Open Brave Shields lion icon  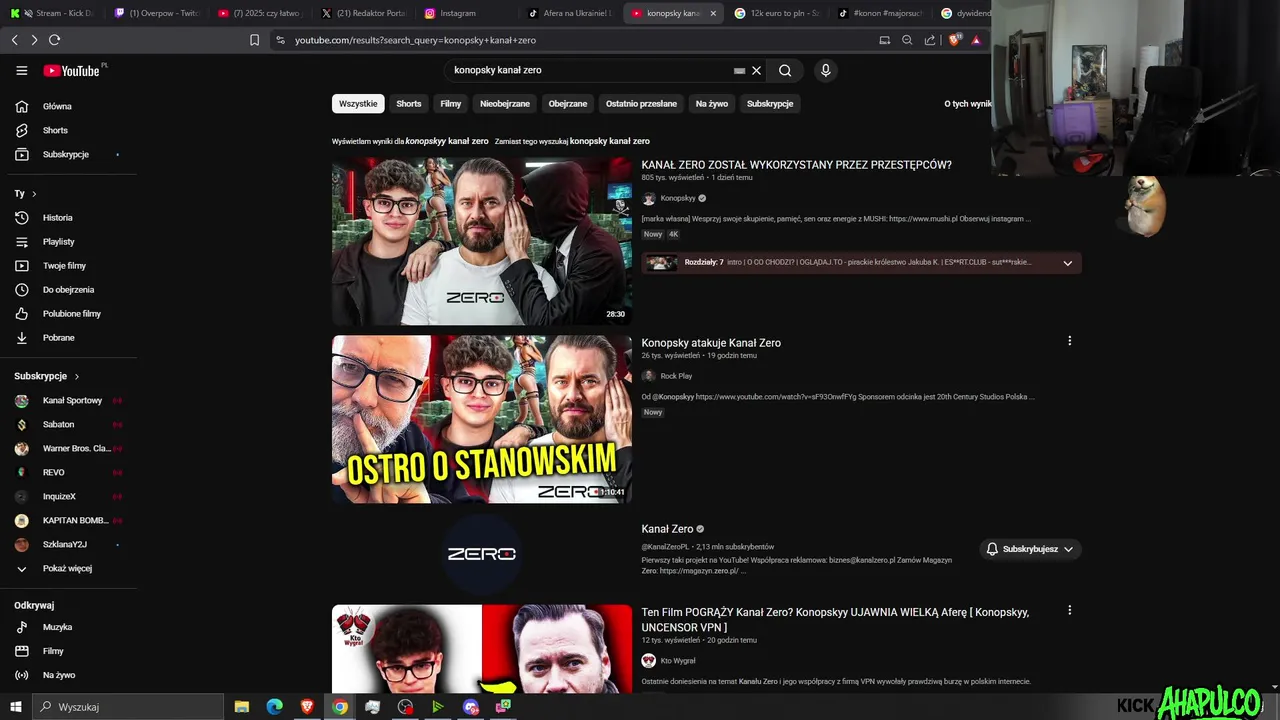(x=954, y=40)
